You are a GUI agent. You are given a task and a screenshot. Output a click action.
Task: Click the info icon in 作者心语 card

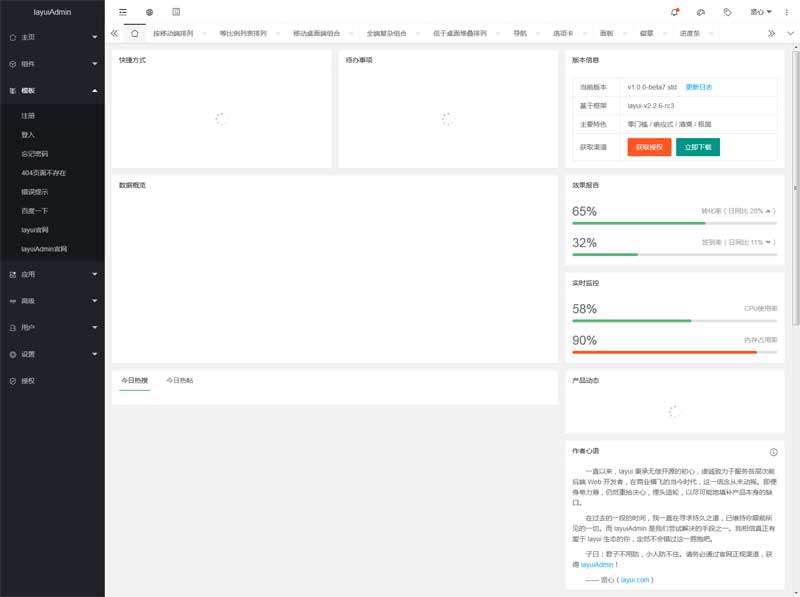point(773,452)
